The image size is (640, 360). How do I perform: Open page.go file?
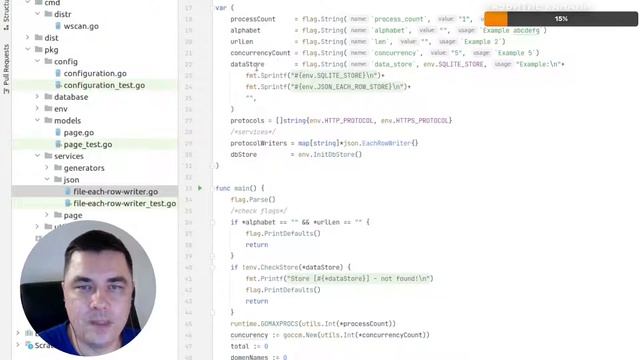tap(78, 133)
